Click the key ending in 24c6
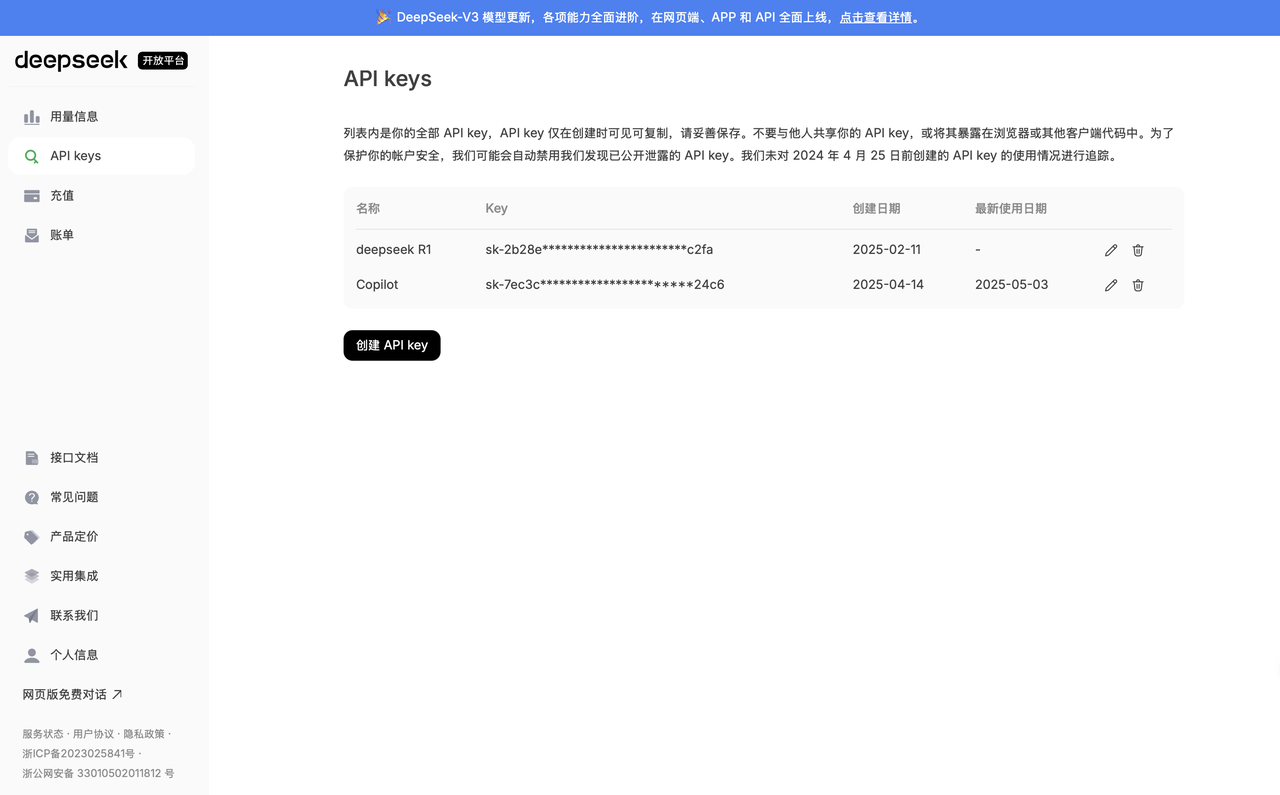Image resolution: width=1280 pixels, height=795 pixels. [605, 285]
